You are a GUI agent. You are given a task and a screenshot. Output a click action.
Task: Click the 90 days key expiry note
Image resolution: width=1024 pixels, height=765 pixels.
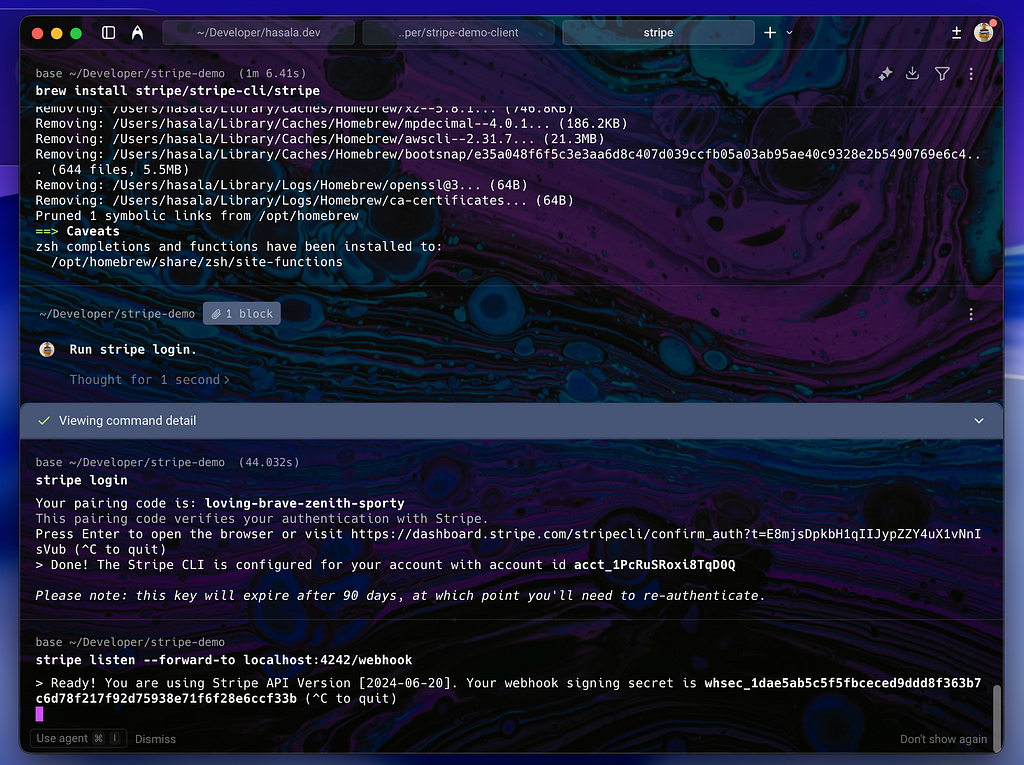[400, 596]
